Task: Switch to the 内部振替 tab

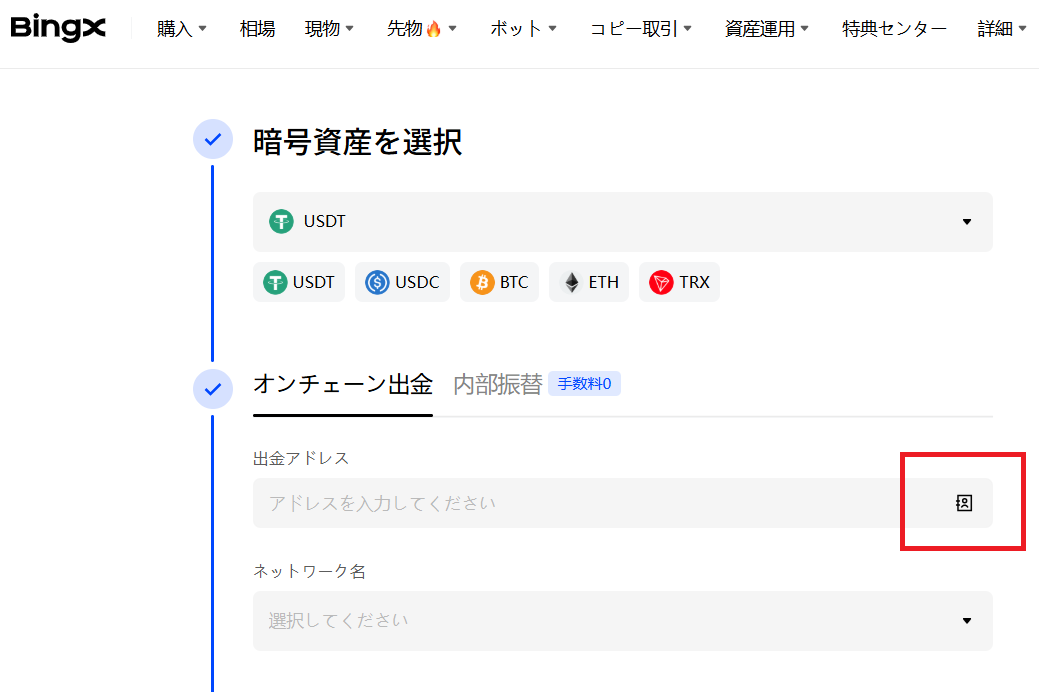Action: 497,384
